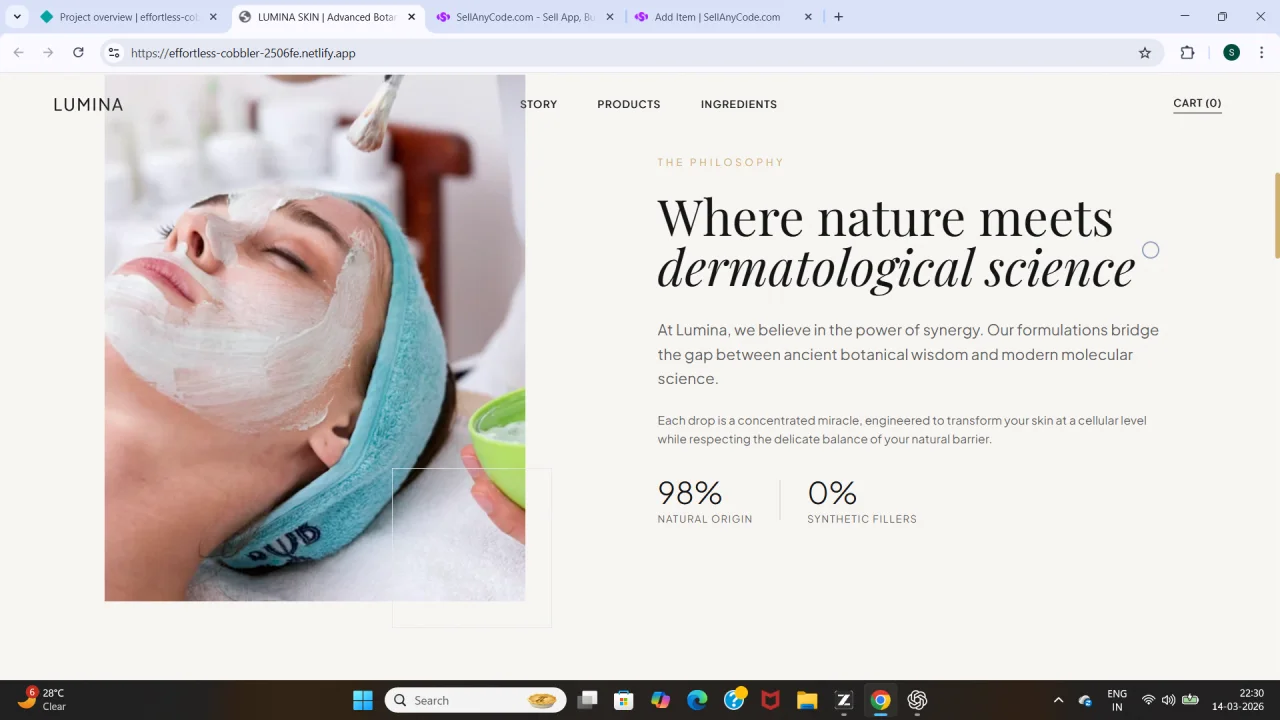The width and height of the screenshot is (1280, 720).
Task: Close the Project overview tab
Action: tap(213, 17)
